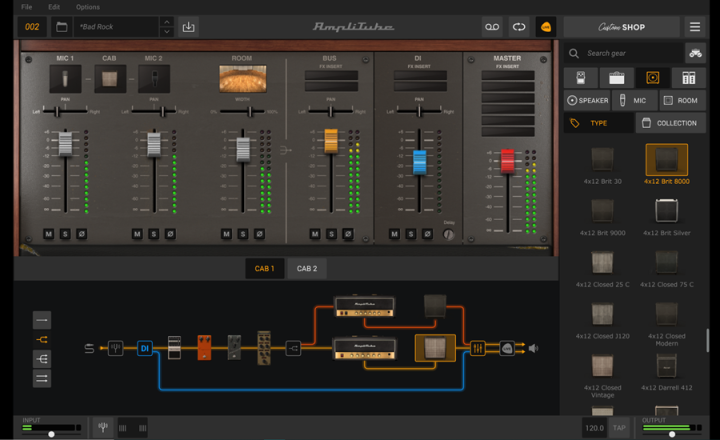Open the first DI FX insert slot
720x440 pixels.
click(420, 75)
